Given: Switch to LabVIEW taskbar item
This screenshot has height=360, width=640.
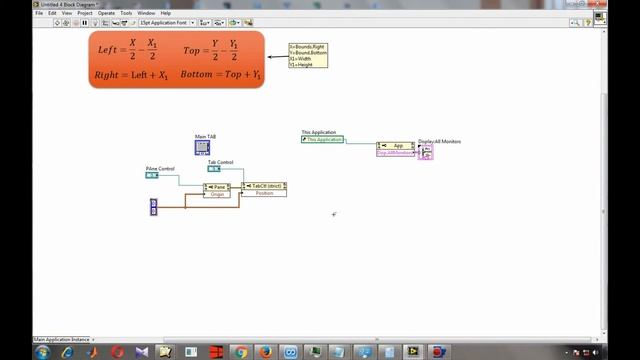Looking at the screenshot, I should tap(413, 352).
